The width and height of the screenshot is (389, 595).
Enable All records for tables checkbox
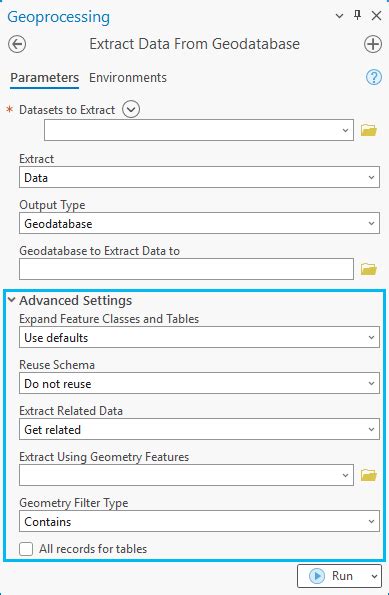[x=26, y=549]
